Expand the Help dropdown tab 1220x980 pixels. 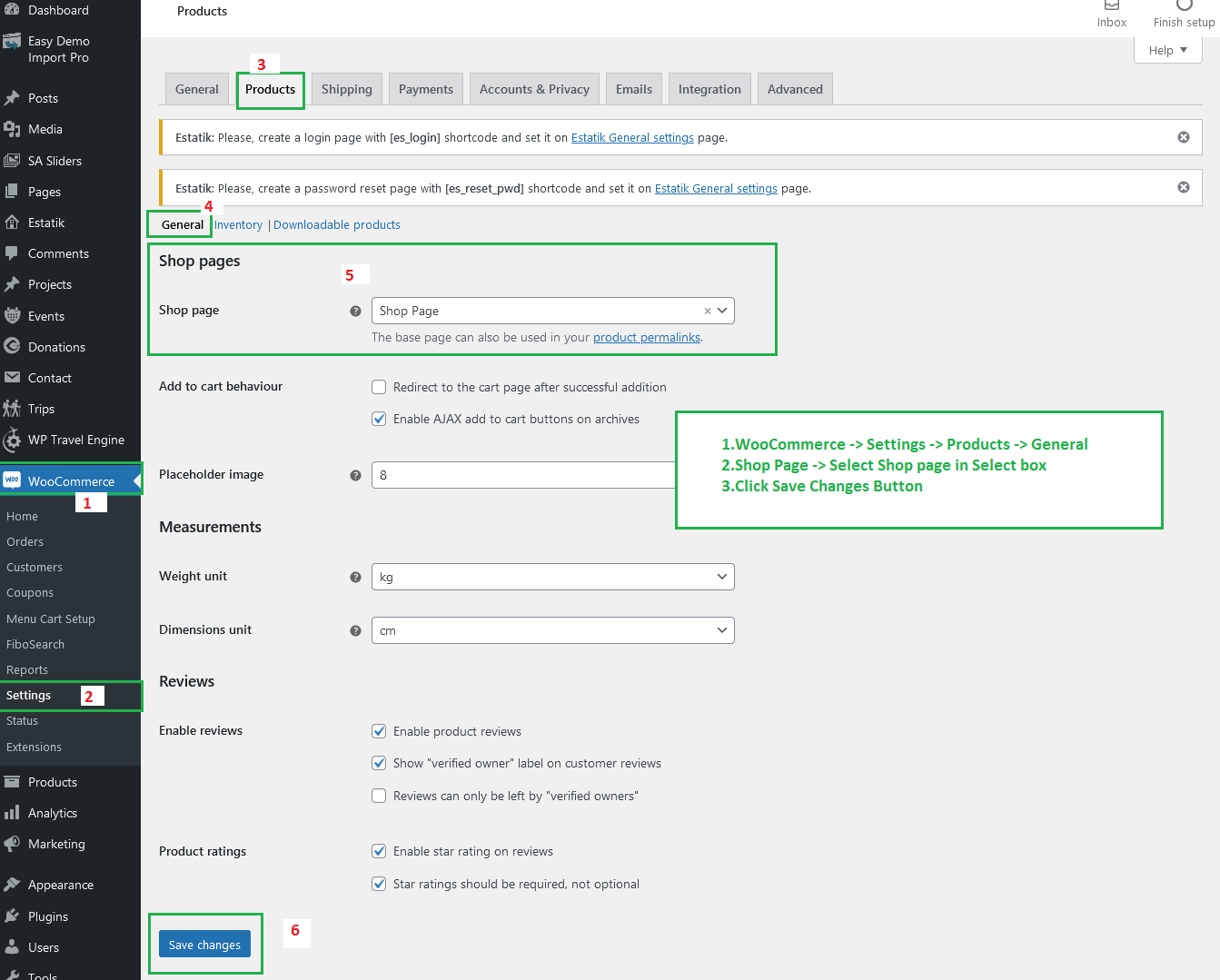point(1167,50)
